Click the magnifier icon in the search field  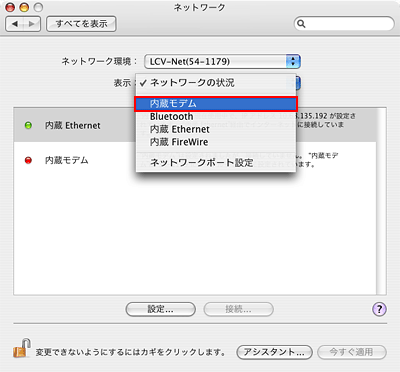tap(301, 24)
